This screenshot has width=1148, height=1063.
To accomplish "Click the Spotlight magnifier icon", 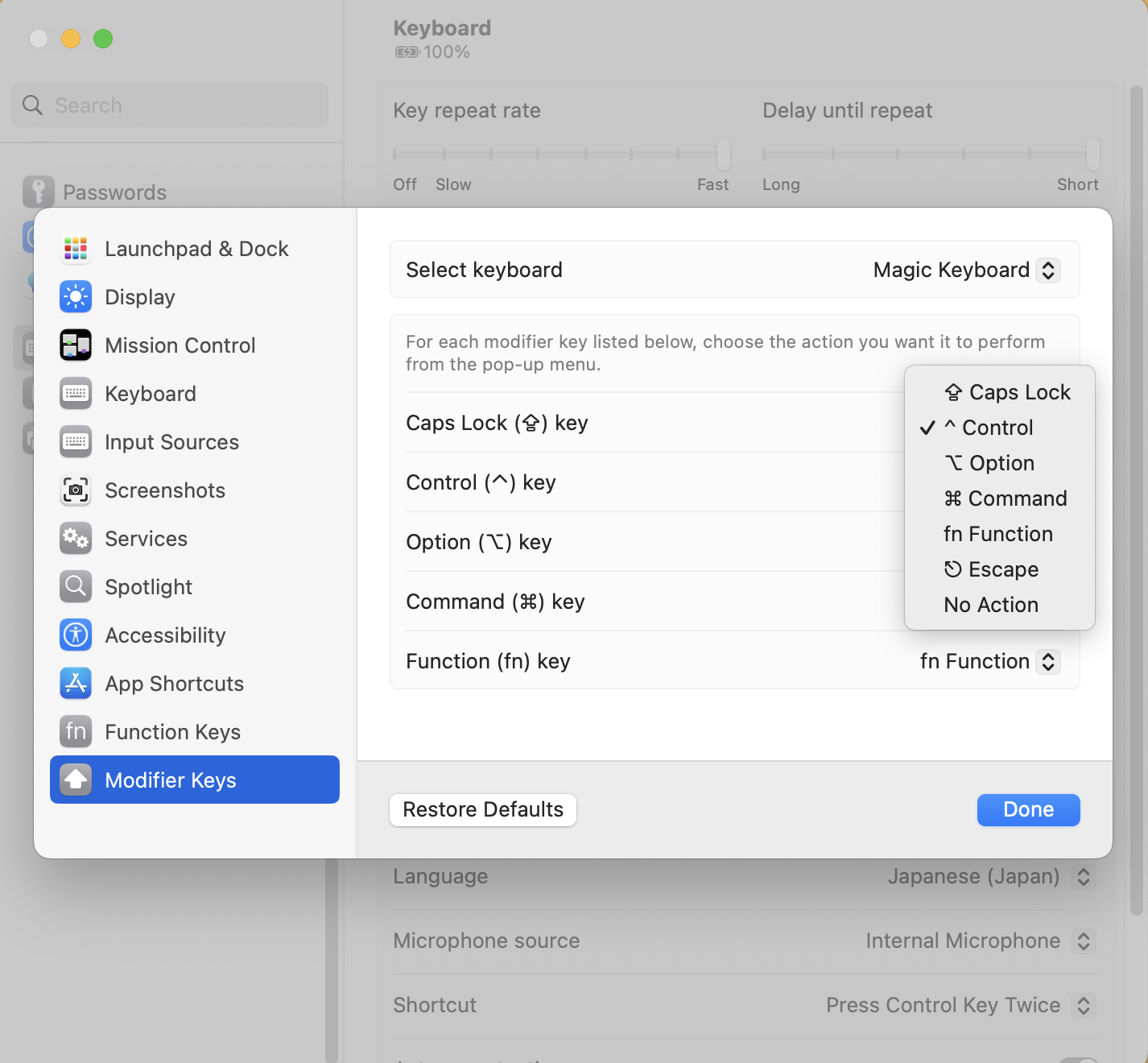I will coord(76,587).
